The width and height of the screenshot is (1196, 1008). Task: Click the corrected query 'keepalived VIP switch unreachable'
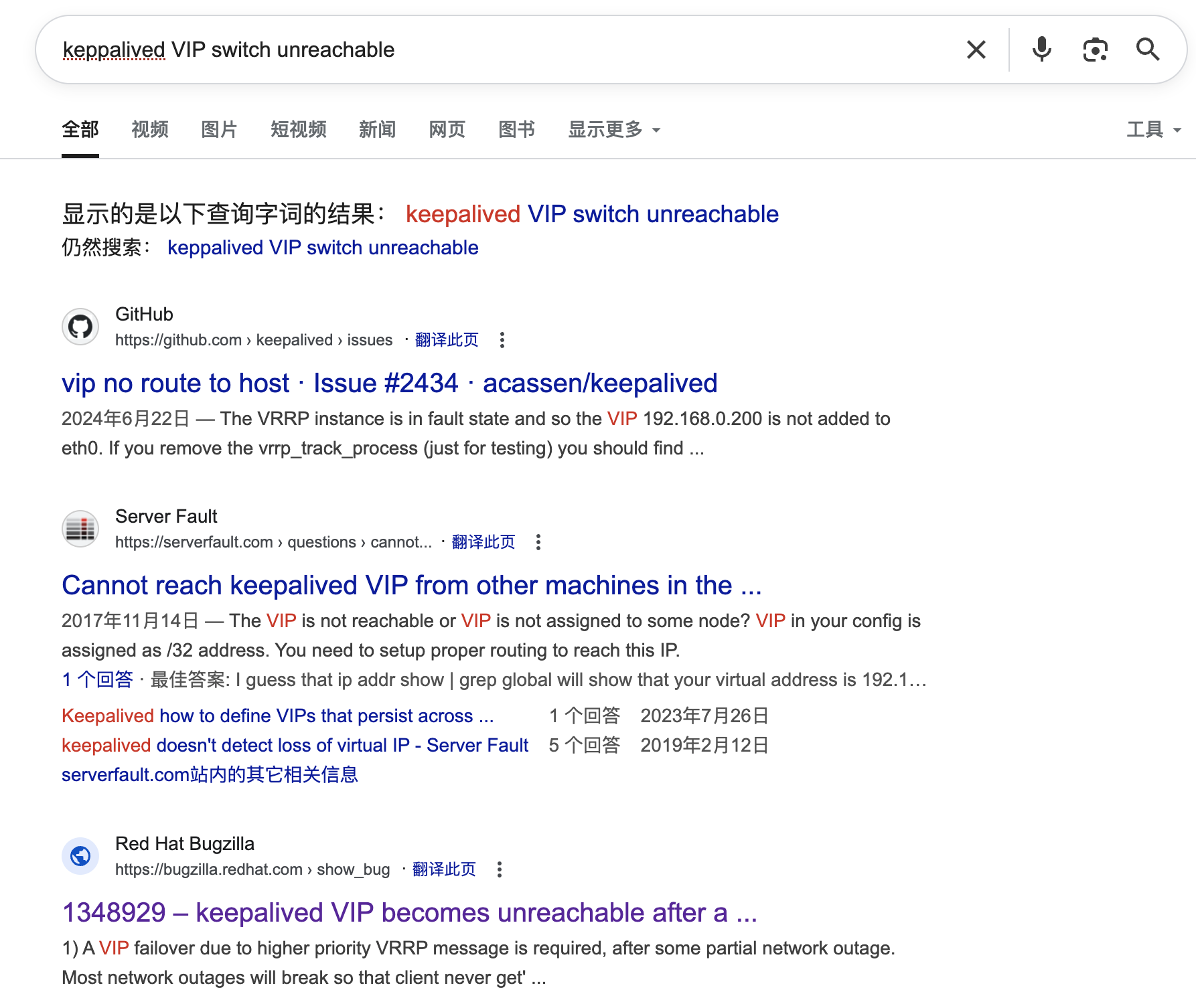[x=592, y=214]
